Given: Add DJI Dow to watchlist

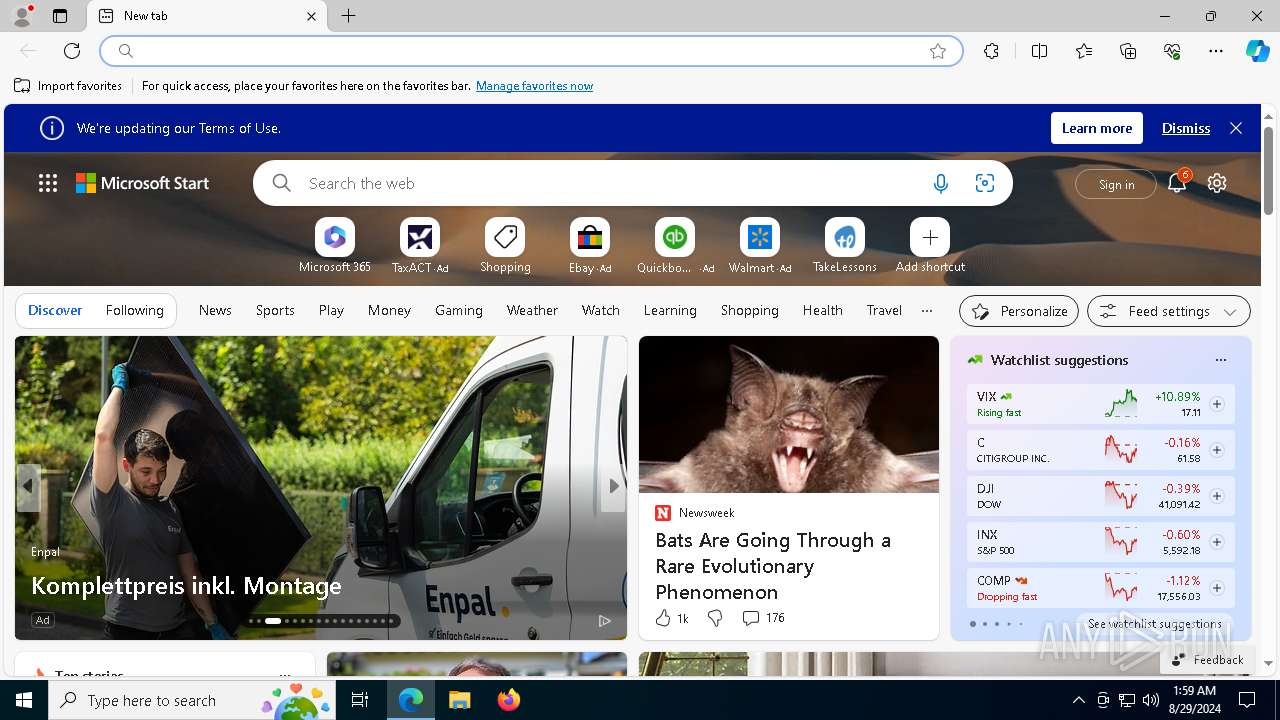Looking at the screenshot, I should coord(1217,496).
